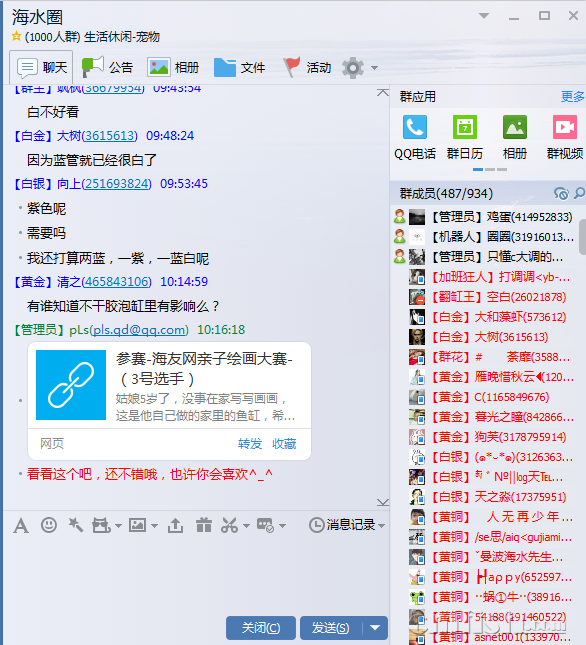This screenshot has width=586, height=645.
Task: Select member 【黄金】狗芙(3178795914)
Action: pos(487,437)
